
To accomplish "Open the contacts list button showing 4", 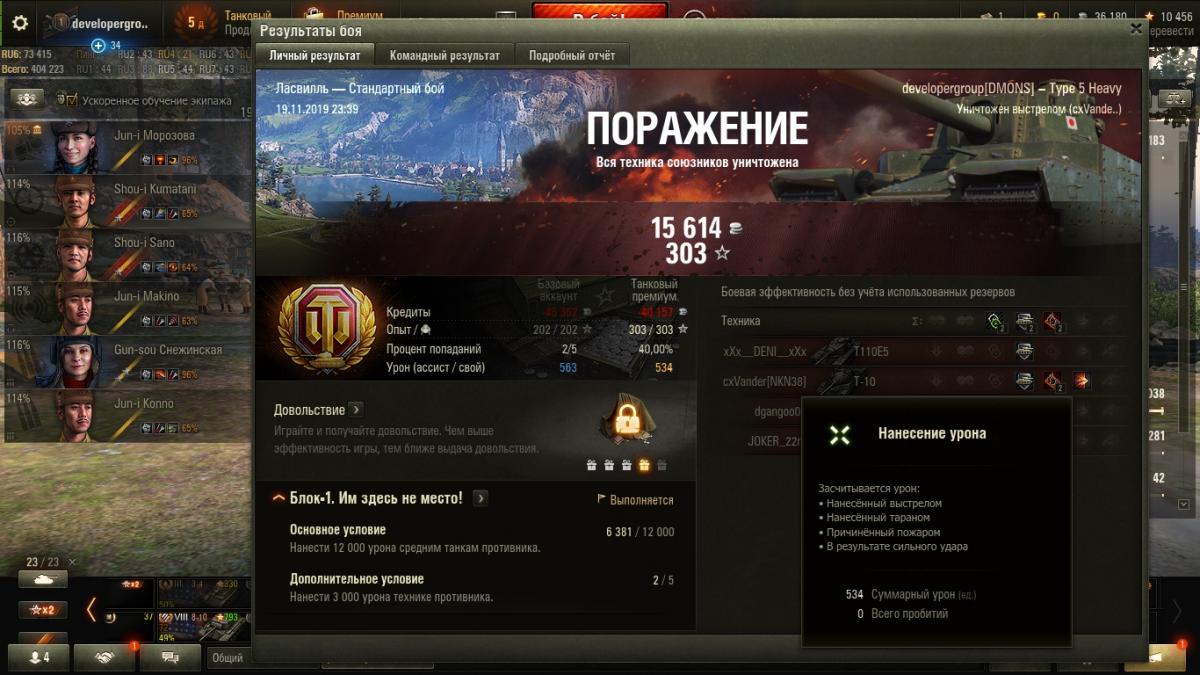I will click(39, 657).
